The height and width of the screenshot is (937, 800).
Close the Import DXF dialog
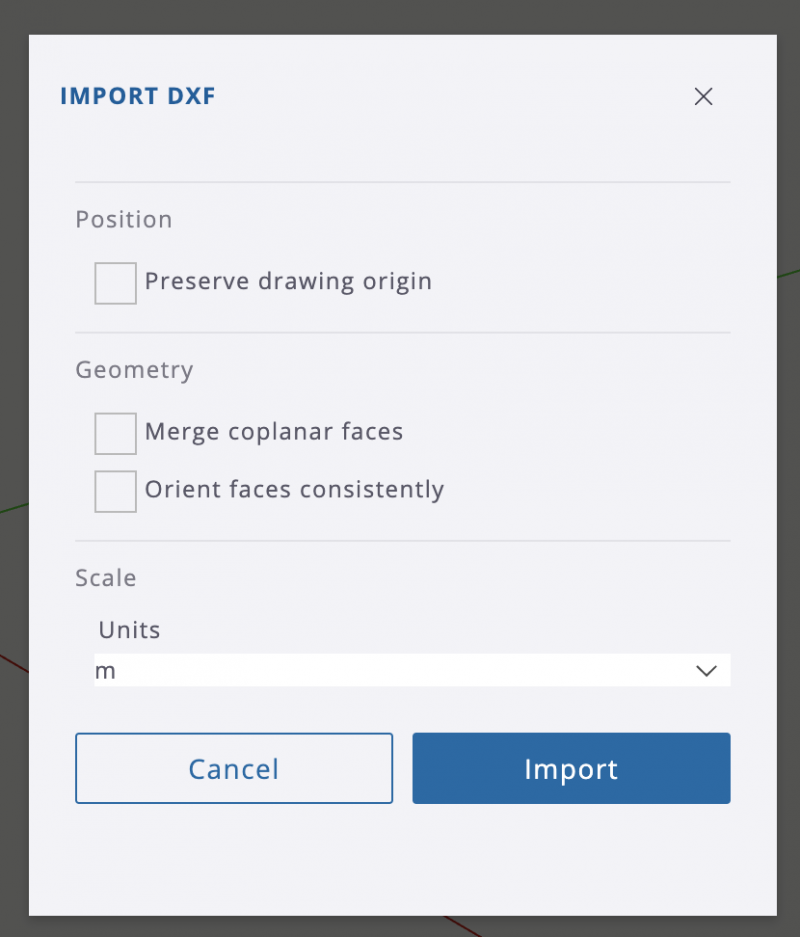click(703, 96)
